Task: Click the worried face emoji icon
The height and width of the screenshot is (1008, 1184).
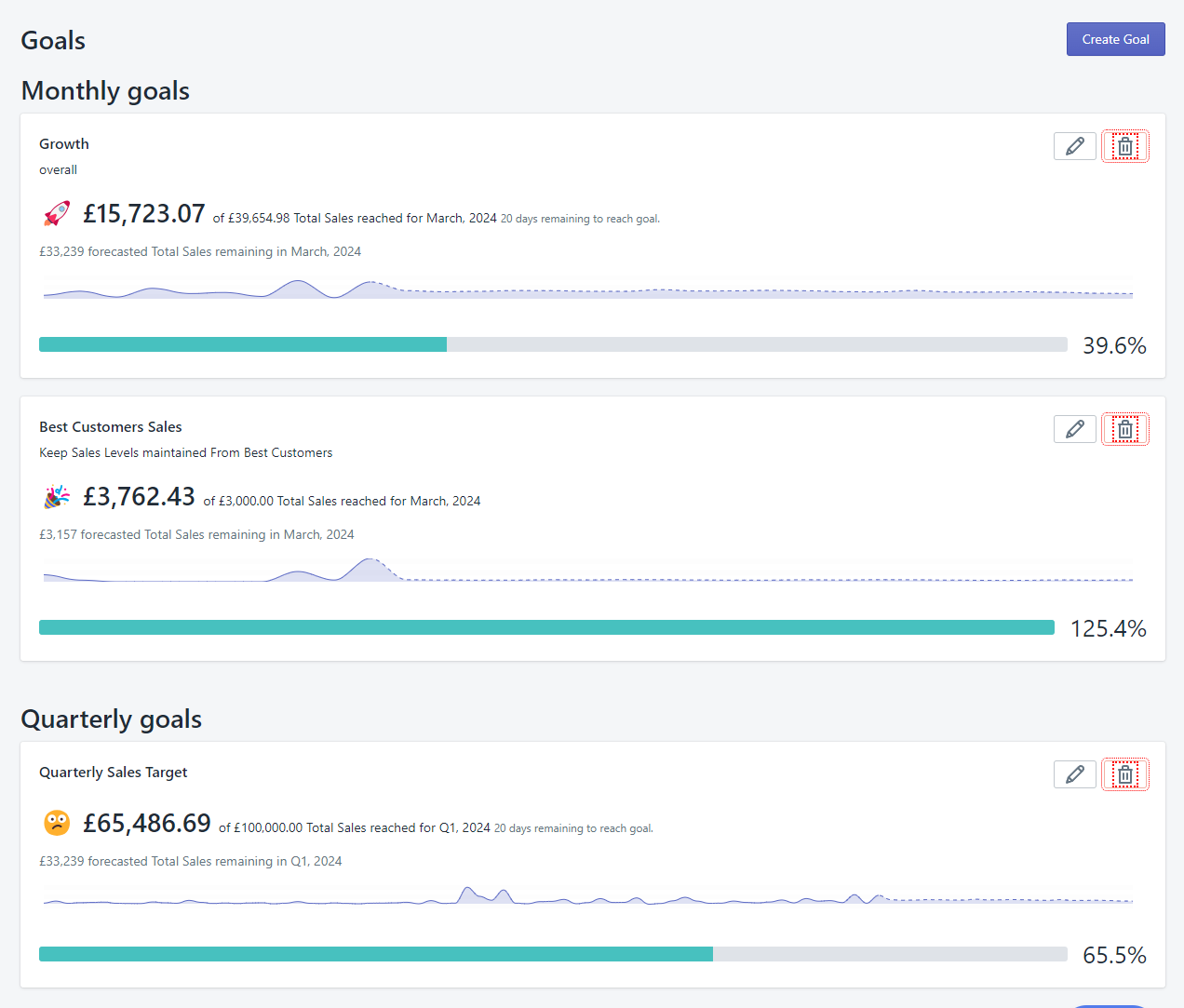Action: (x=57, y=823)
